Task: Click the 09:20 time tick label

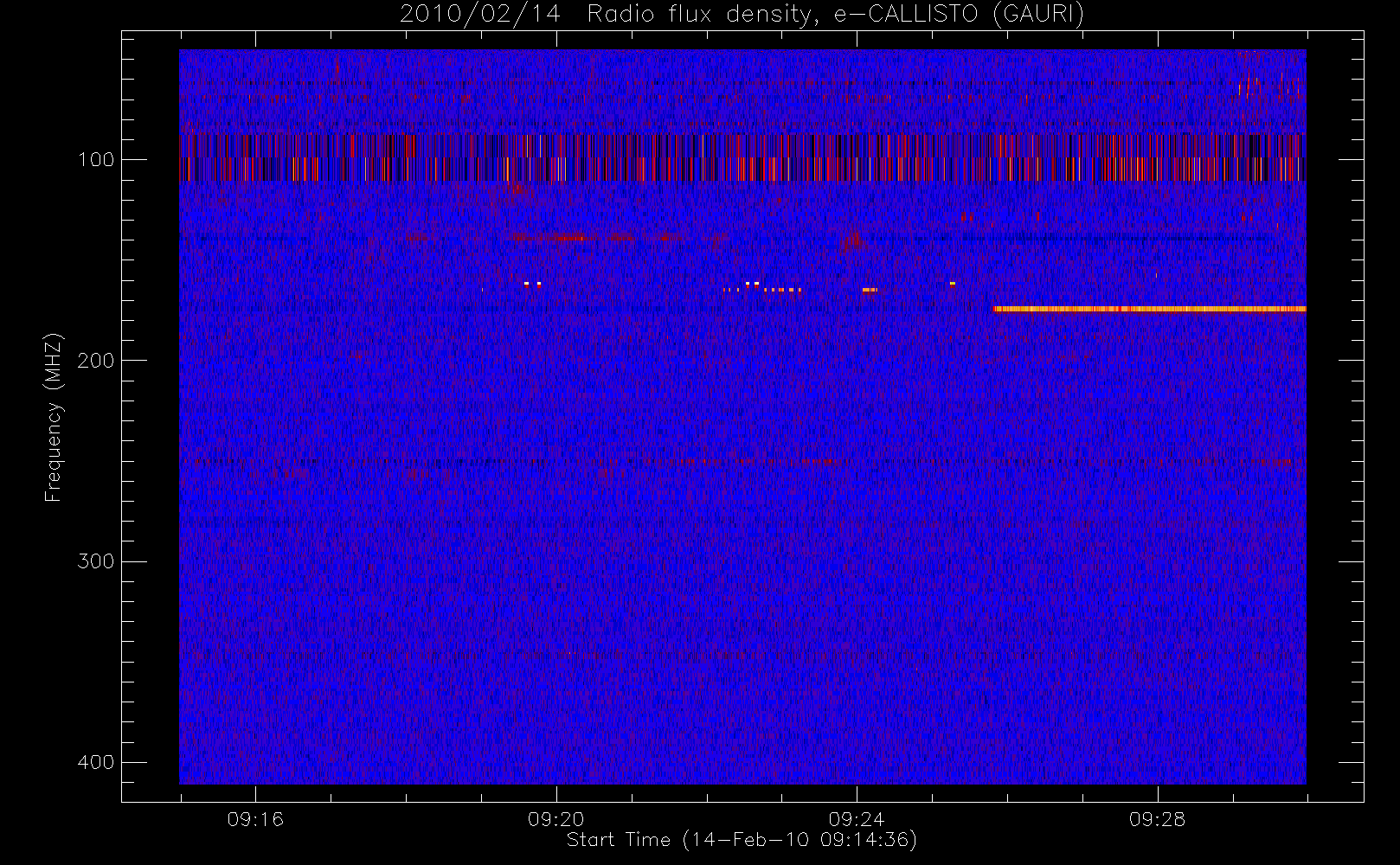Action: point(556,819)
